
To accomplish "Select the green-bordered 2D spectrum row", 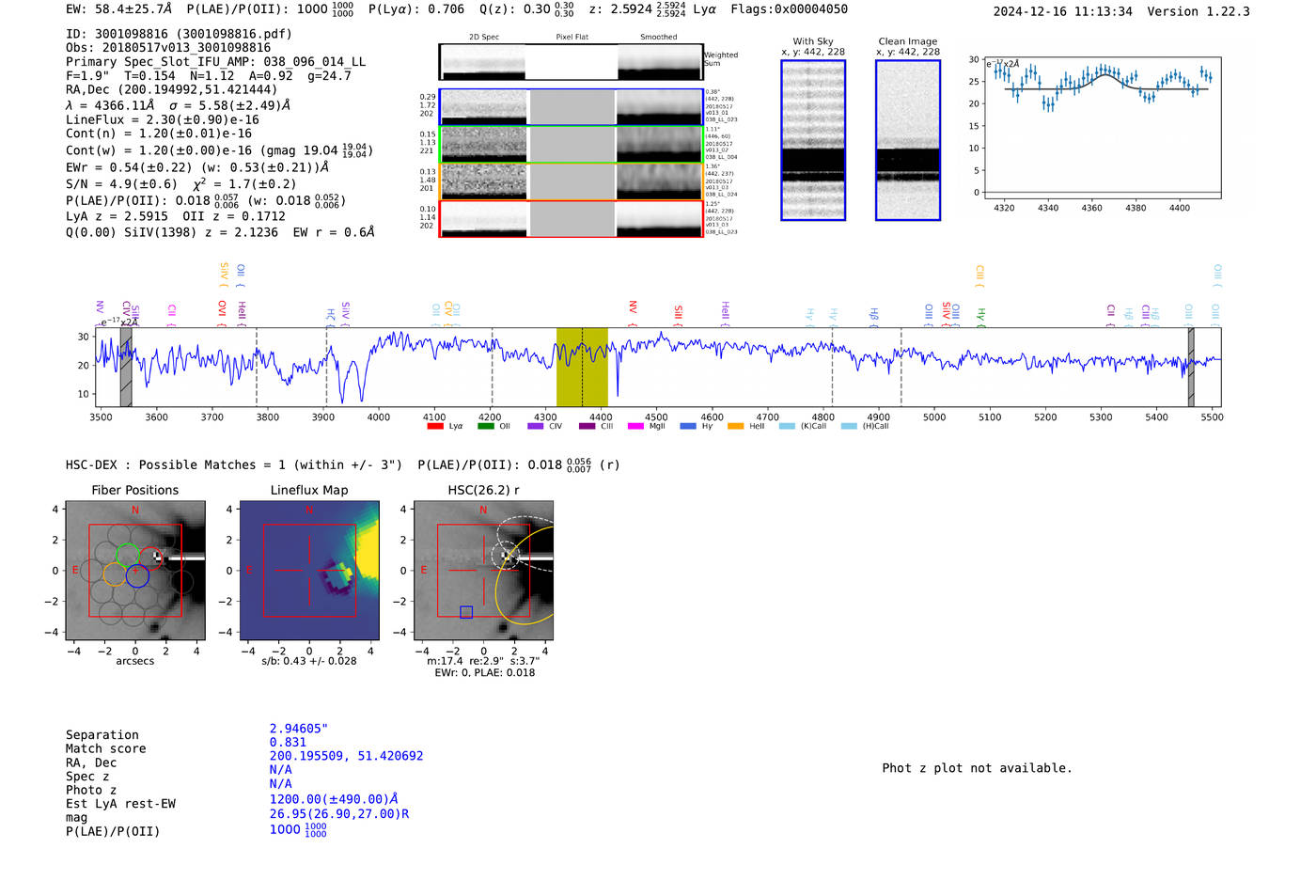I will click(x=572, y=144).
